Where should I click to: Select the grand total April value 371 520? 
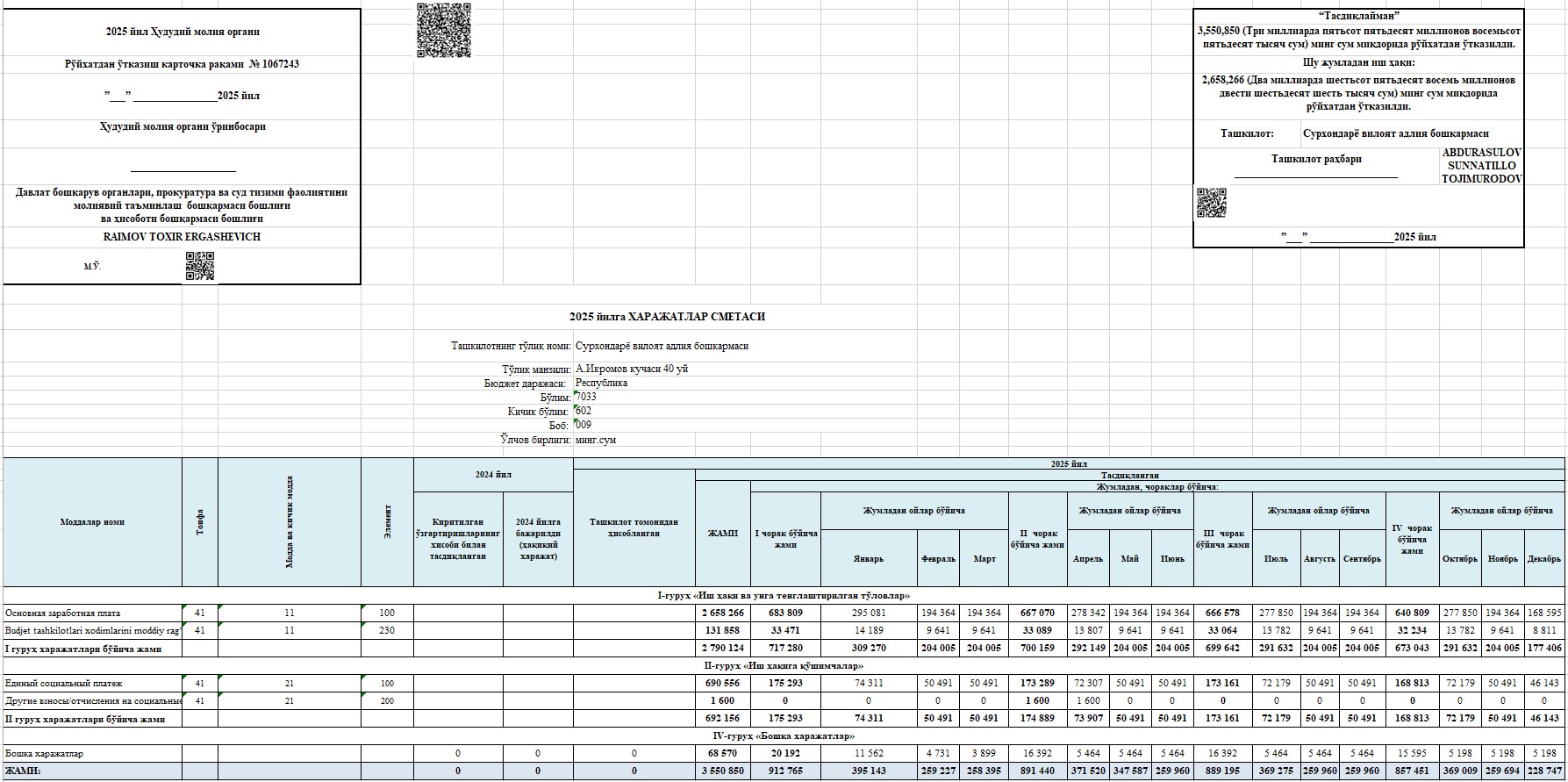1088,771
